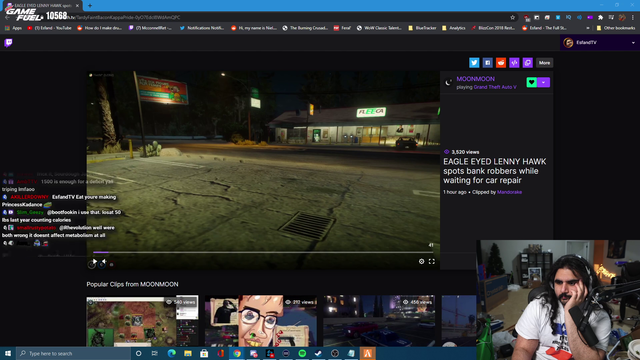Expand the Other bookmarks folder
640x360 pixels.
(x=616, y=28)
